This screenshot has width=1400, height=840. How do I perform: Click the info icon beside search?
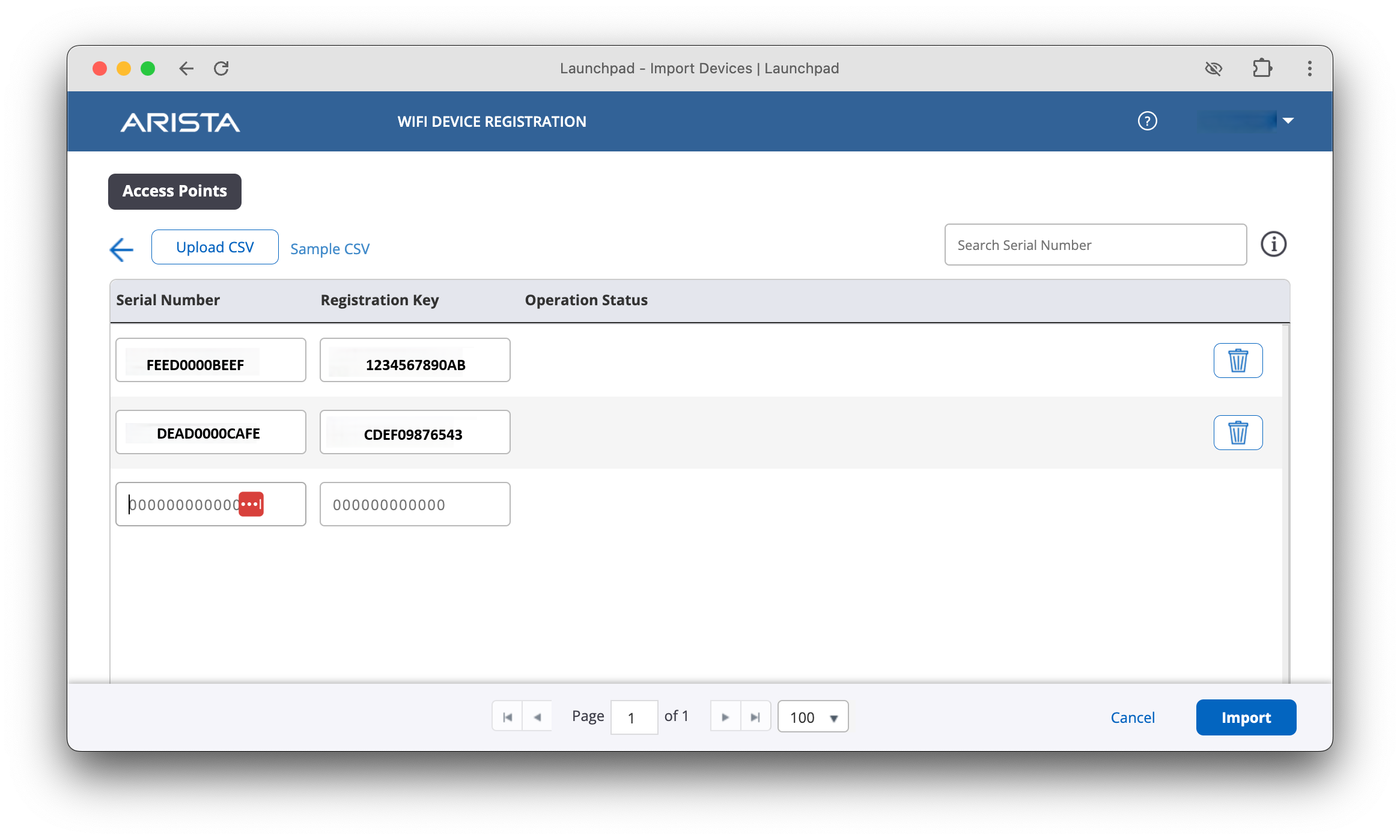click(1273, 245)
